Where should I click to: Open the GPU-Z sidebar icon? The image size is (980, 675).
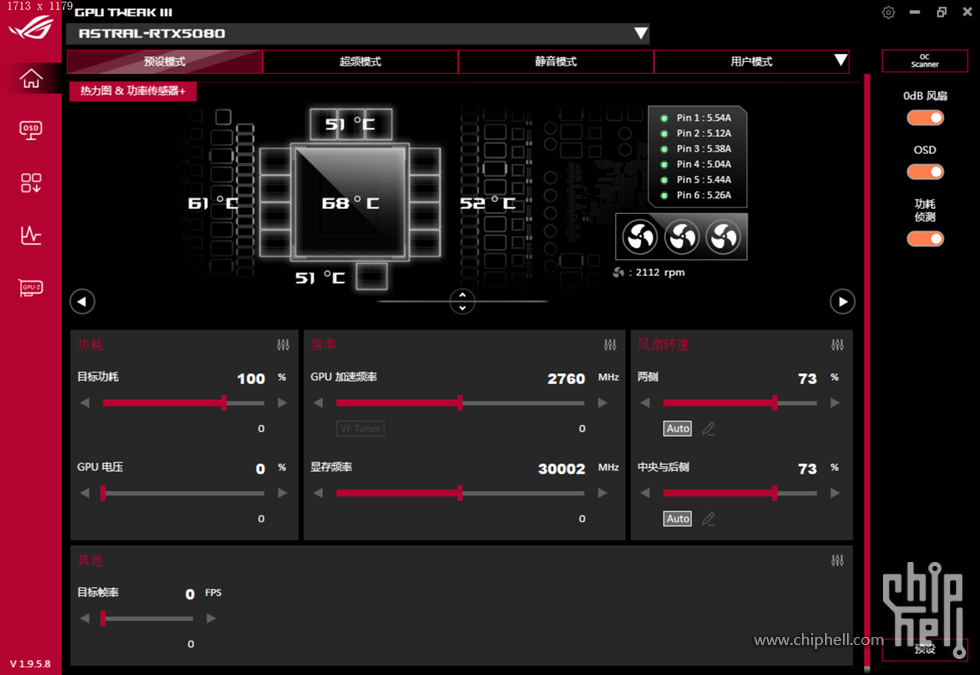[x=31, y=288]
